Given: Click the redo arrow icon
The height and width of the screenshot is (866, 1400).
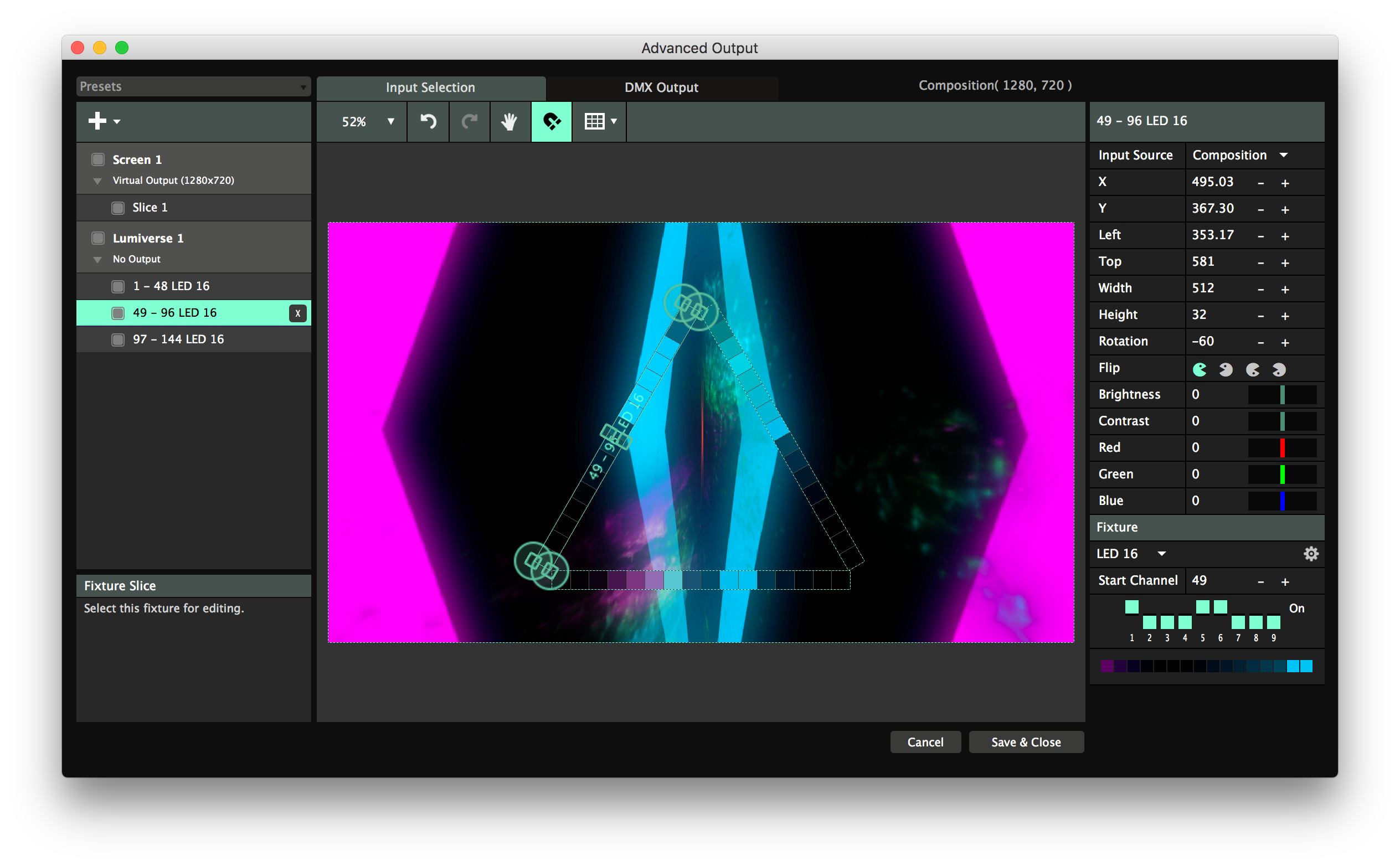Looking at the screenshot, I should tap(470, 121).
